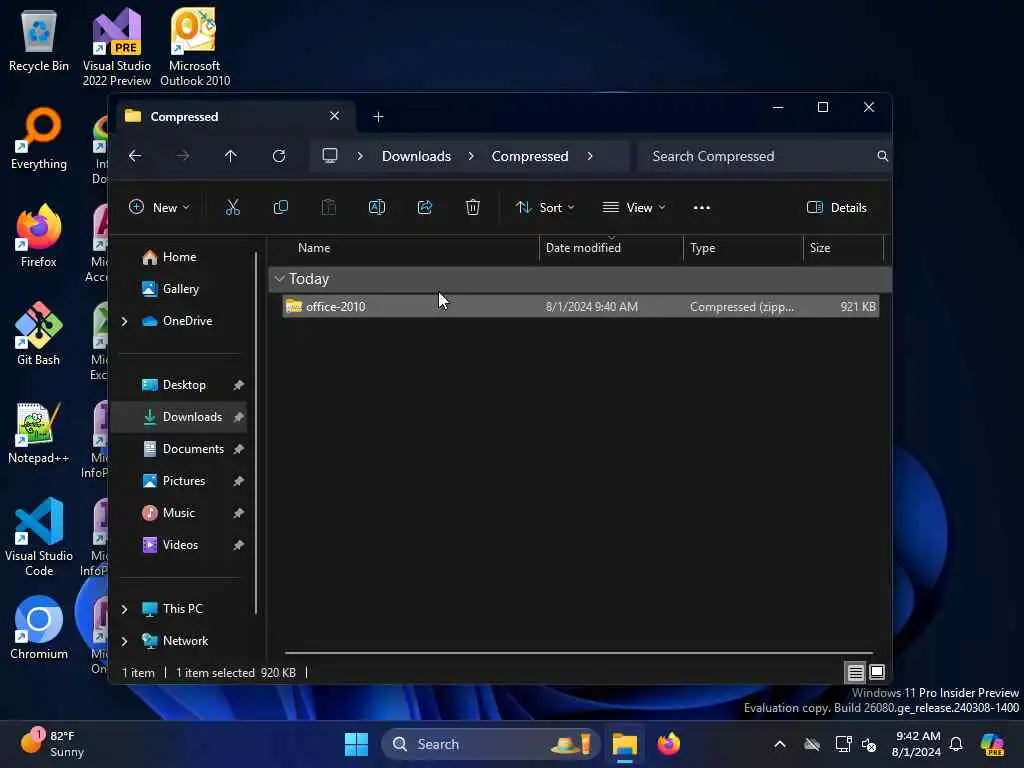Open the View dropdown menu
Image resolution: width=1024 pixels, height=768 pixels.
(x=633, y=208)
